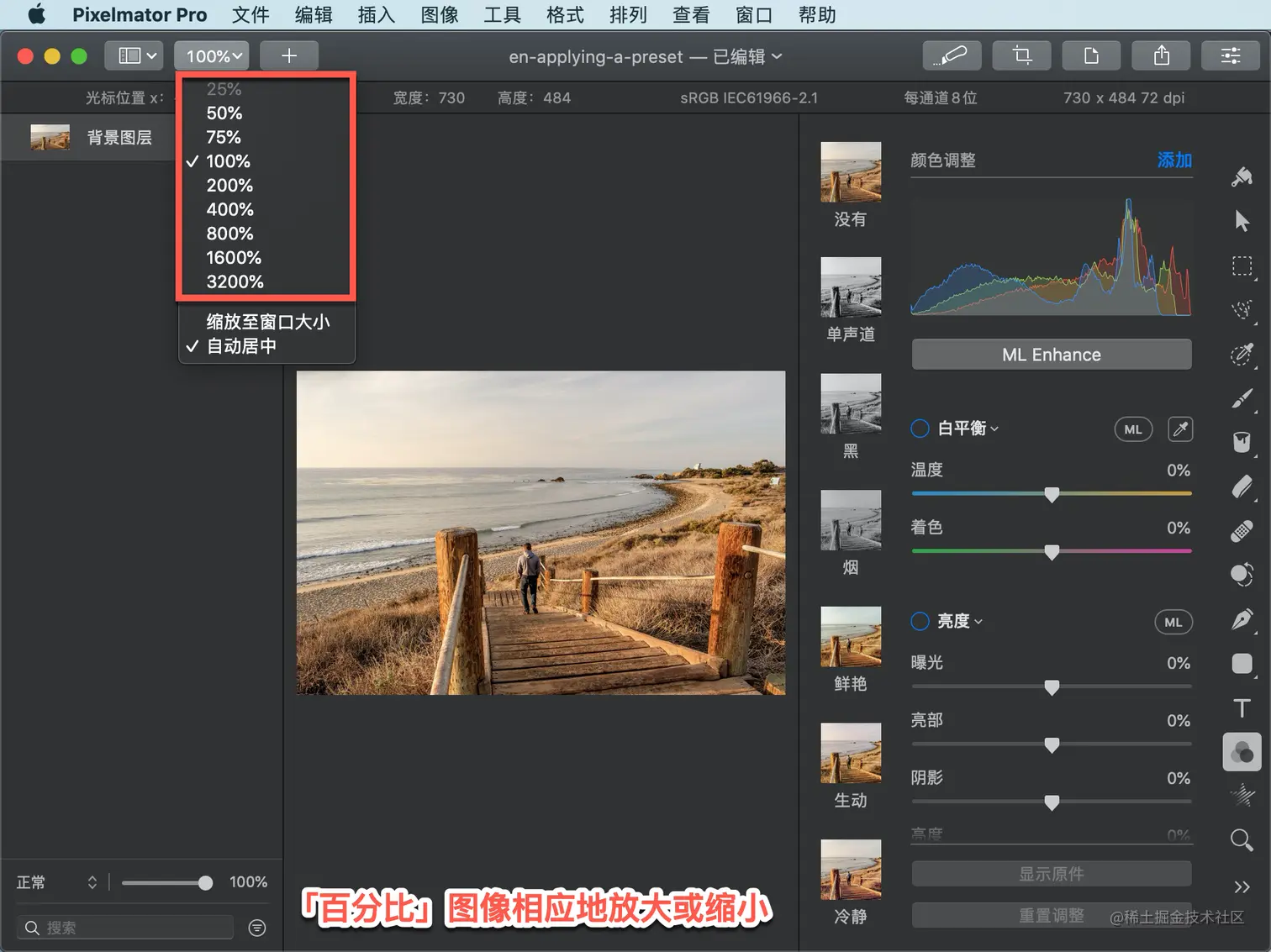The width and height of the screenshot is (1271, 952).
Task: Open the Apple menu
Action: pyautogui.click(x=36, y=14)
